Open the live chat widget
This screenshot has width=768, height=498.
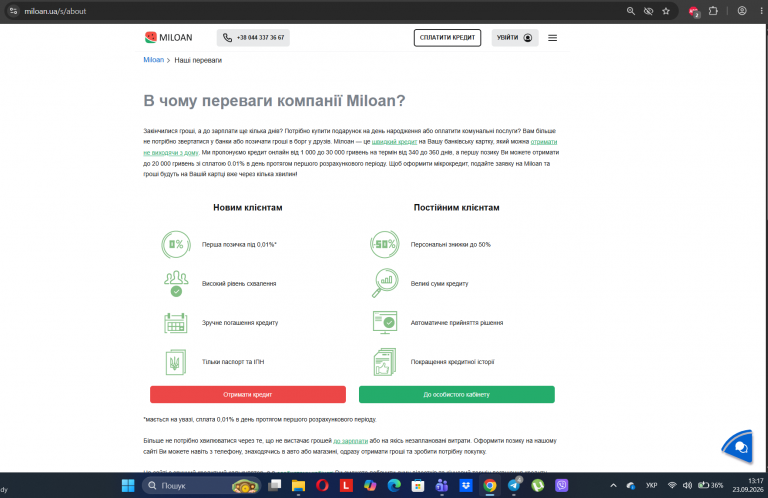[739, 446]
